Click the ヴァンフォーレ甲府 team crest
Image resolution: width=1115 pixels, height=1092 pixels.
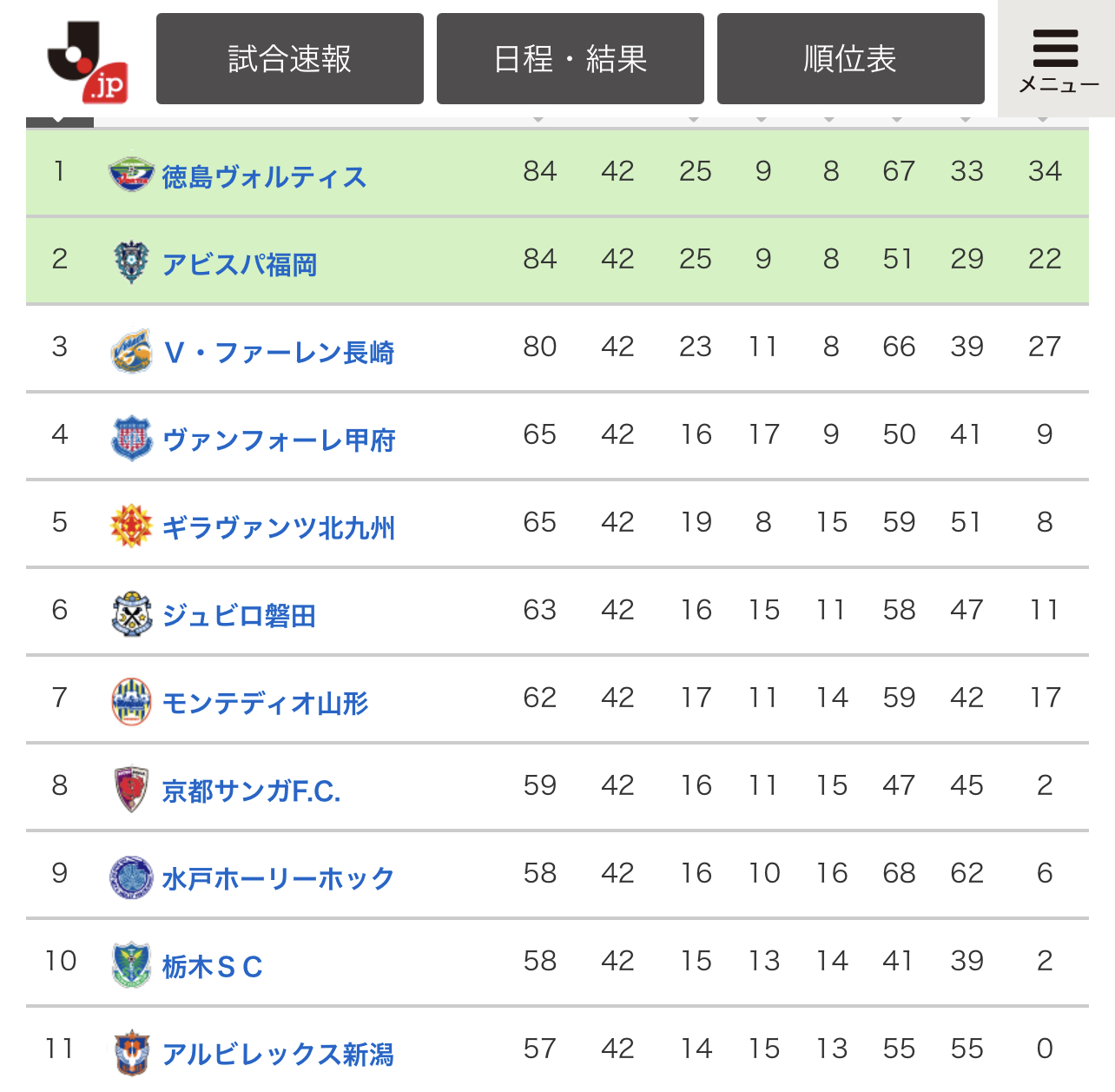pos(131,438)
